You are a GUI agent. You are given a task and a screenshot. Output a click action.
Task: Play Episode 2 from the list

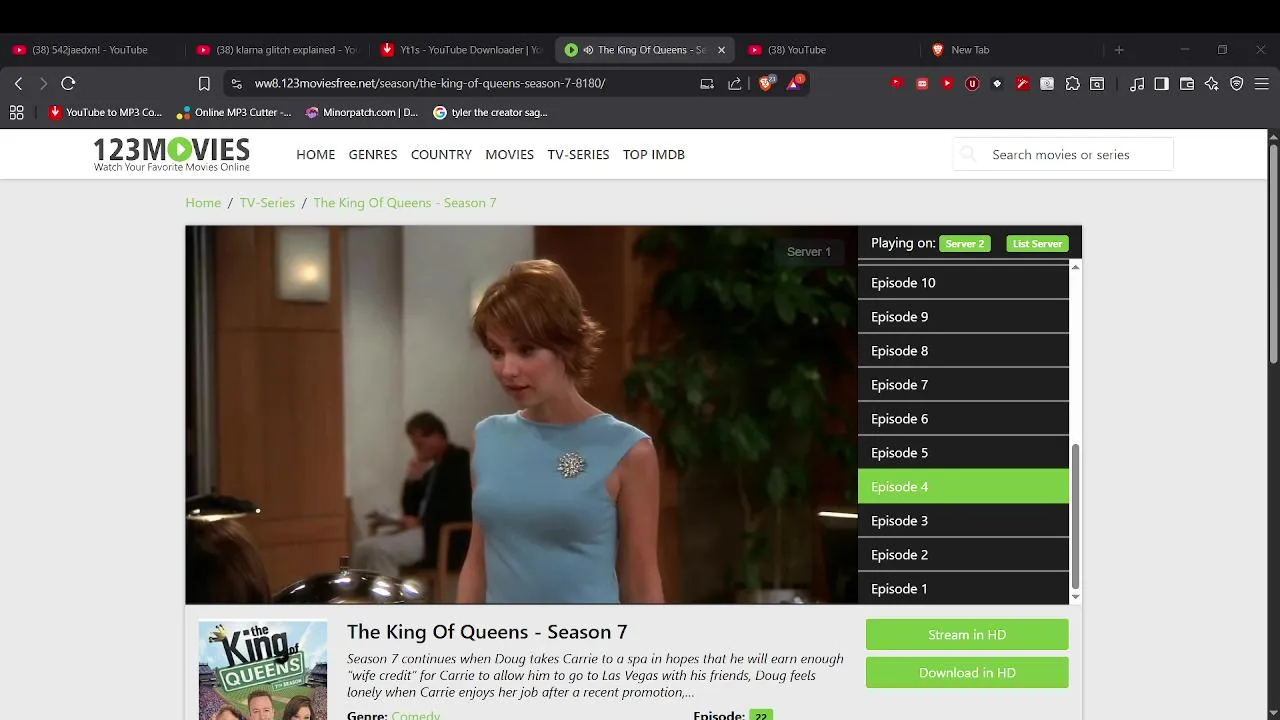pos(963,555)
